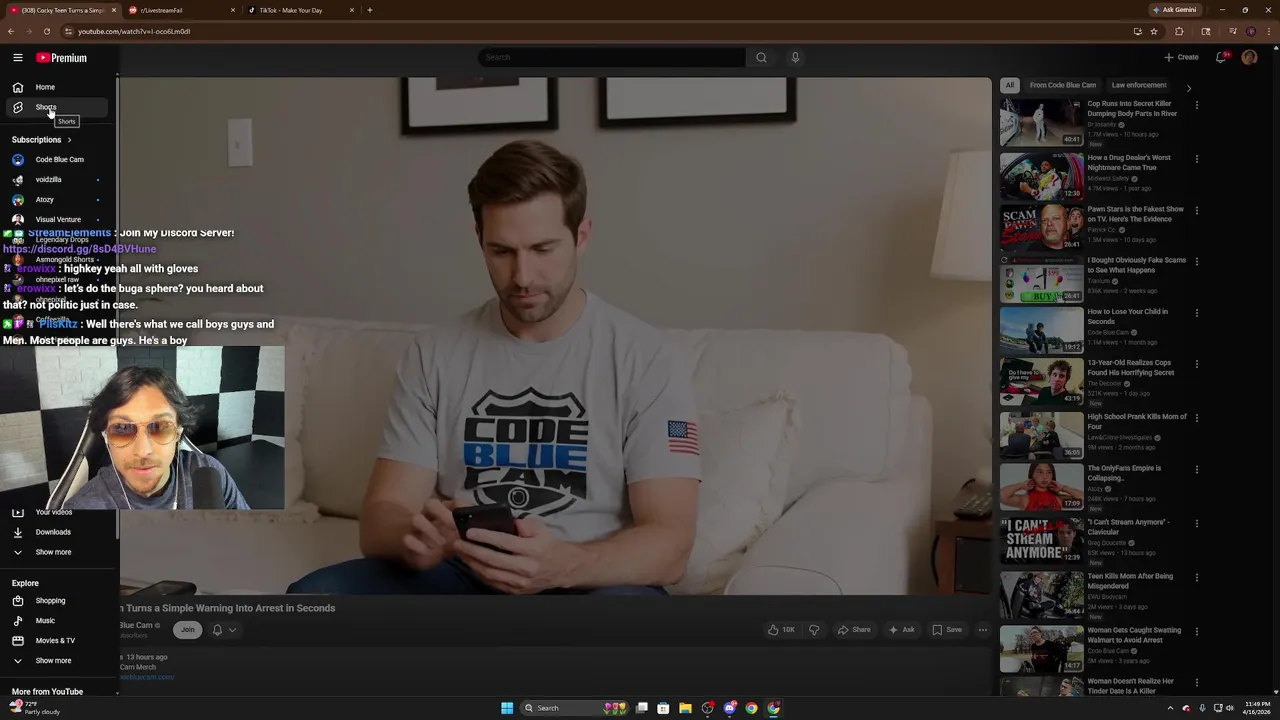Click the YouTube Premium logo
This screenshot has width=1280, height=720.
click(x=62, y=58)
